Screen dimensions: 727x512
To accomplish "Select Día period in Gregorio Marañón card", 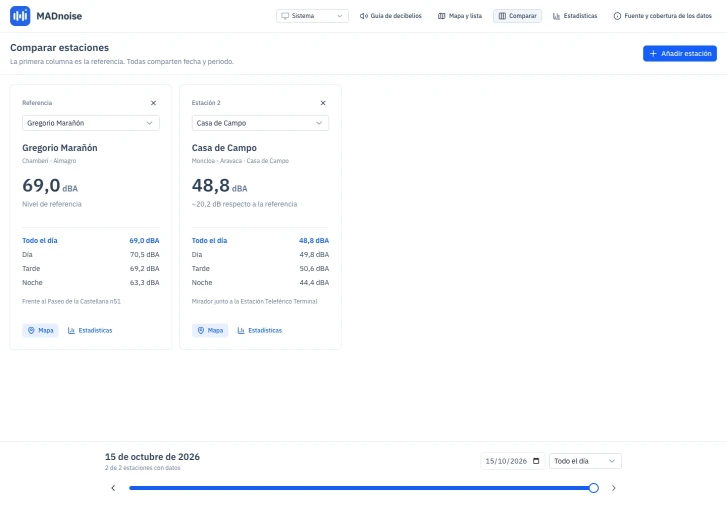I will point(91,254).
